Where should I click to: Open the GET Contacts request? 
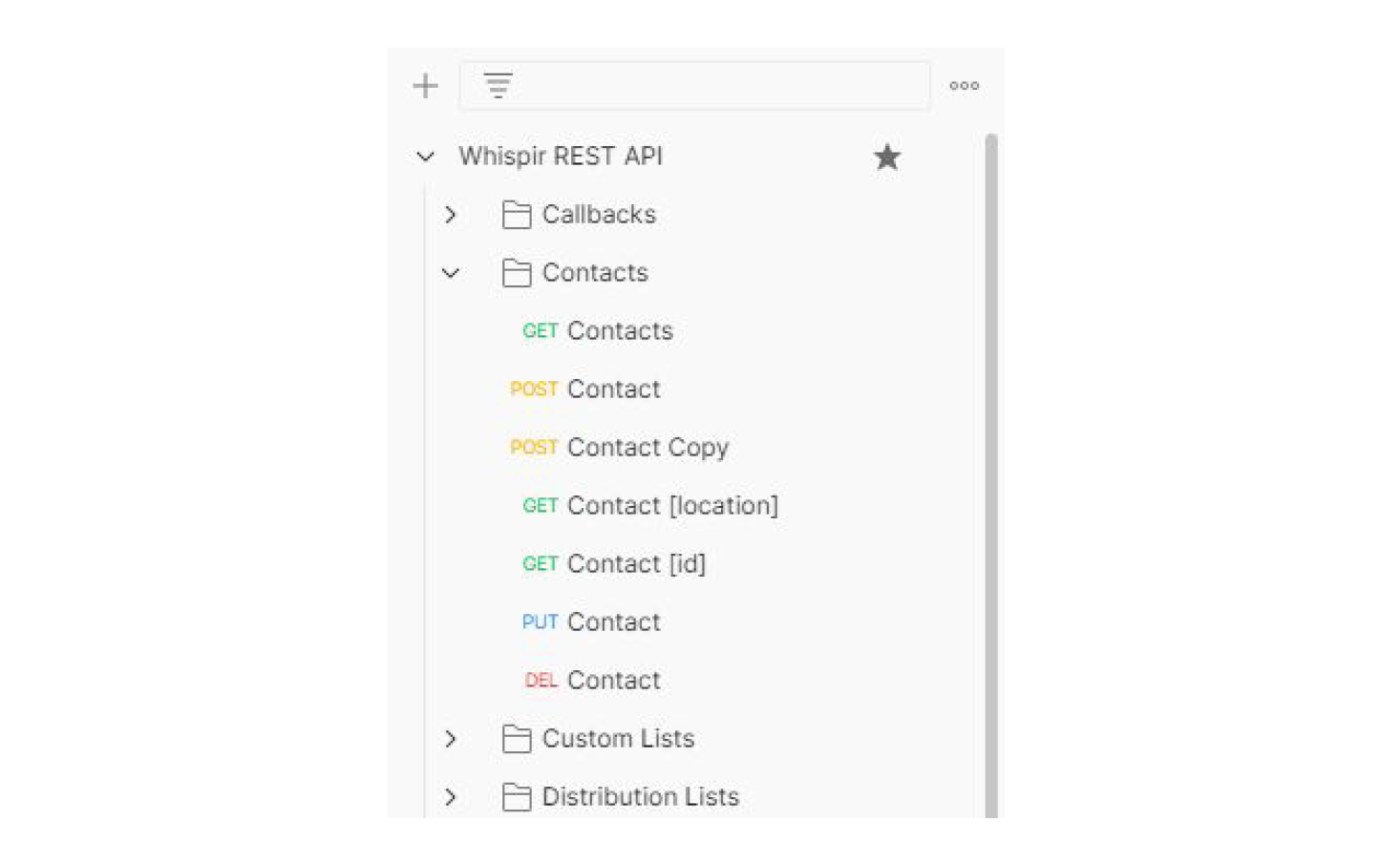619,331
